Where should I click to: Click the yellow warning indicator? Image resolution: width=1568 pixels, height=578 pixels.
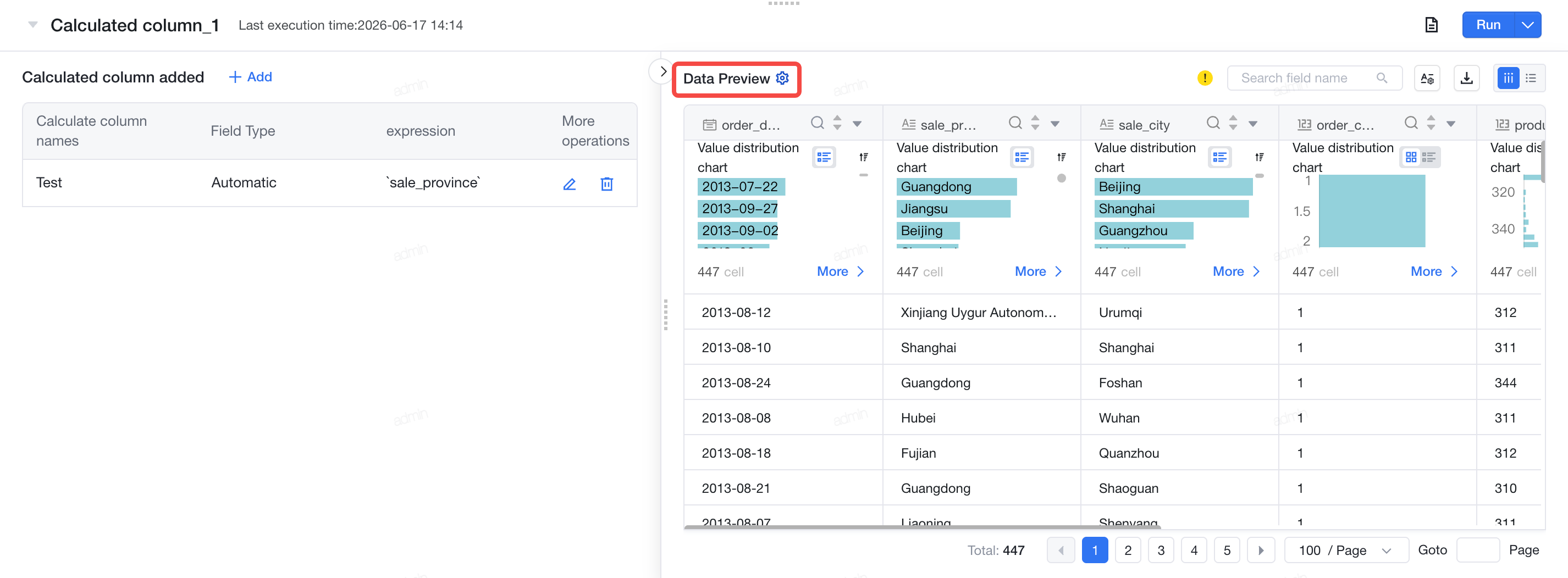(1204, 78)
